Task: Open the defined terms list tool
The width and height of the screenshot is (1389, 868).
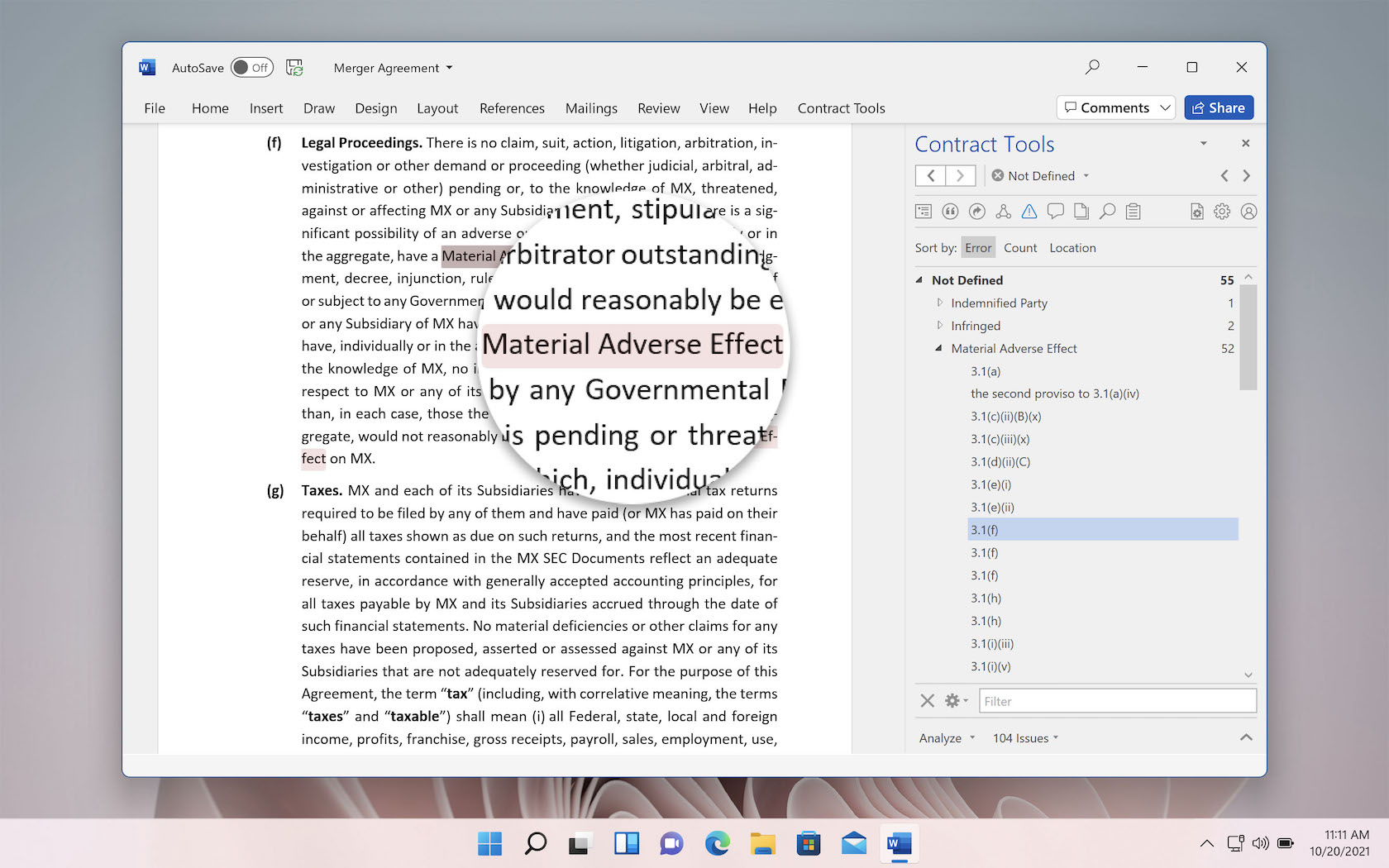Action: (924, 212)
